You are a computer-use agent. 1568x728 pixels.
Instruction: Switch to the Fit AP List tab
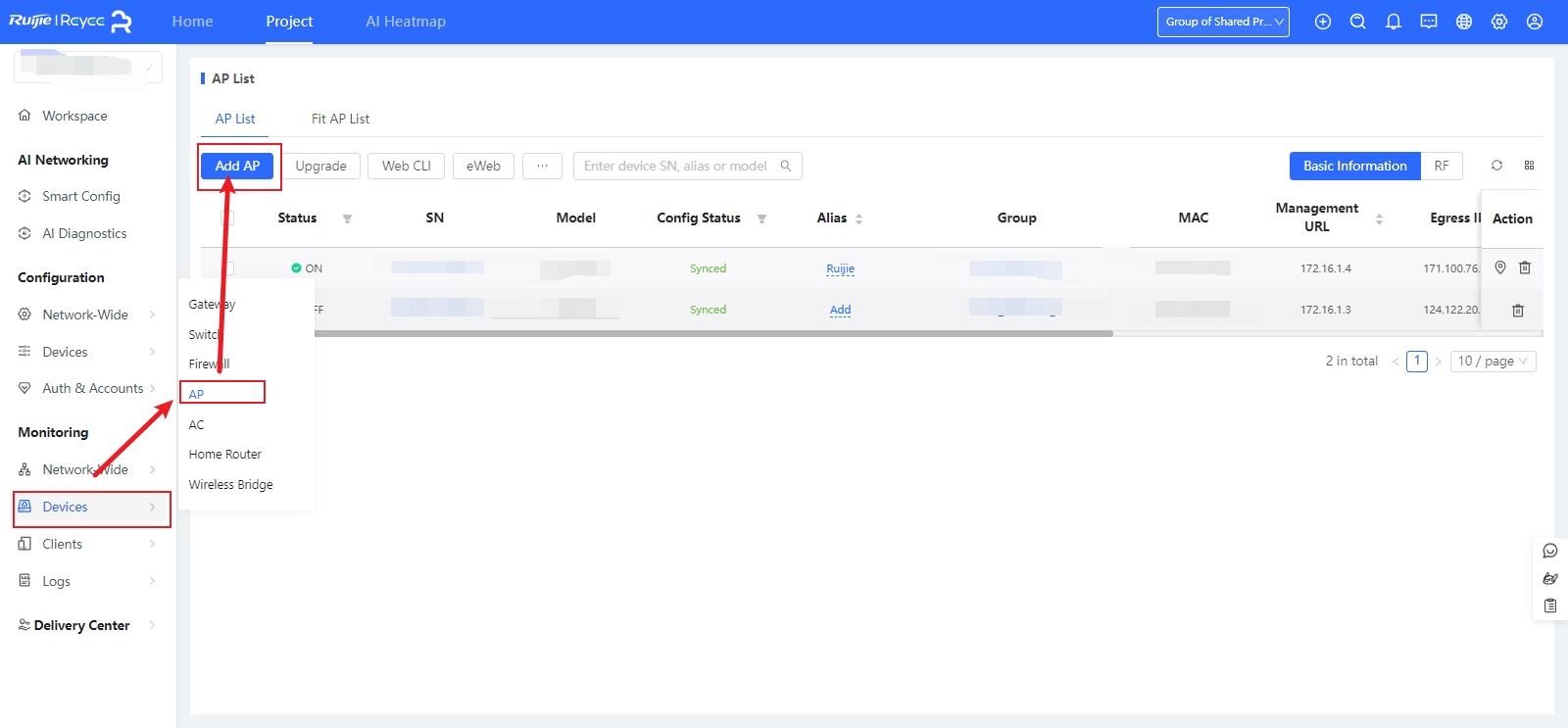(340, 119)
